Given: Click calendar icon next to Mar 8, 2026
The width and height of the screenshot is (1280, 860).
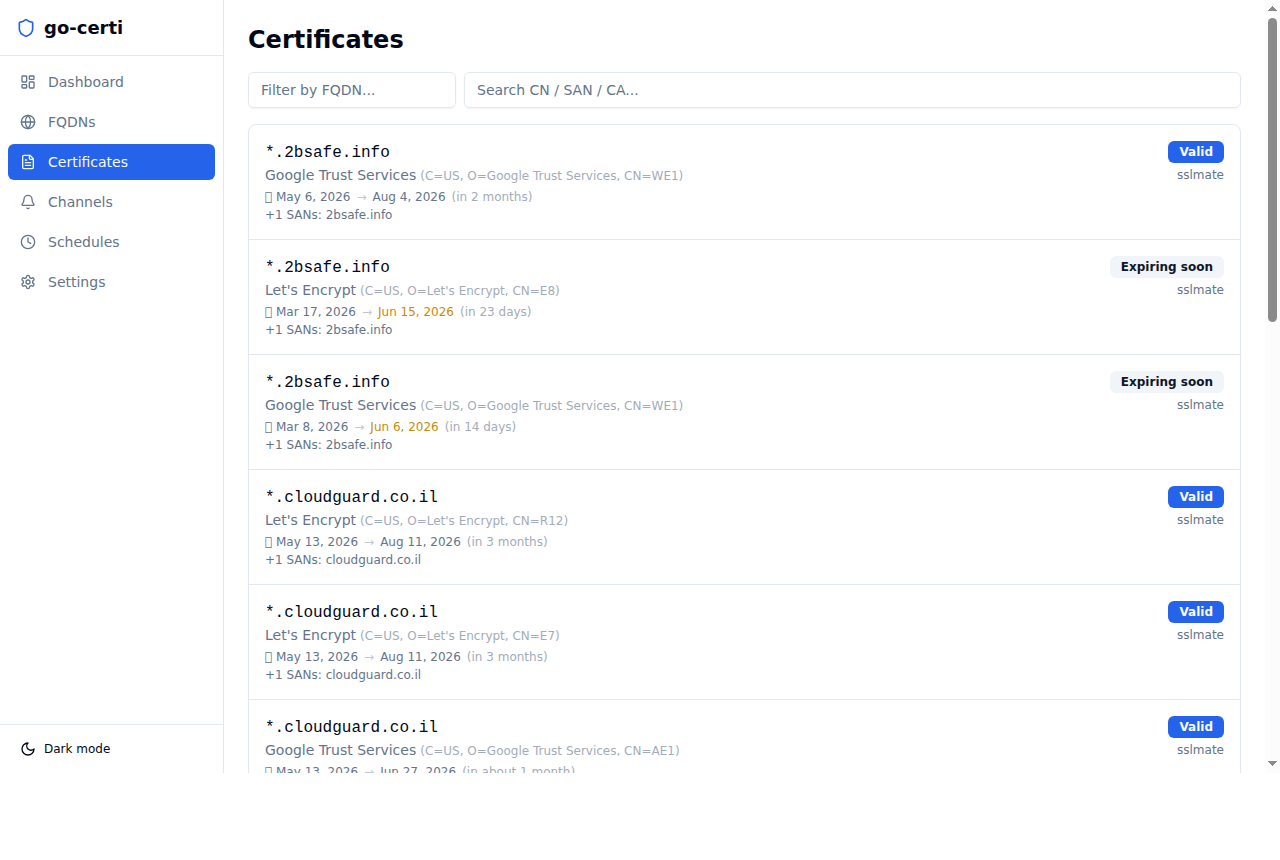Looking at the screenshot, I should click(268, 427).
